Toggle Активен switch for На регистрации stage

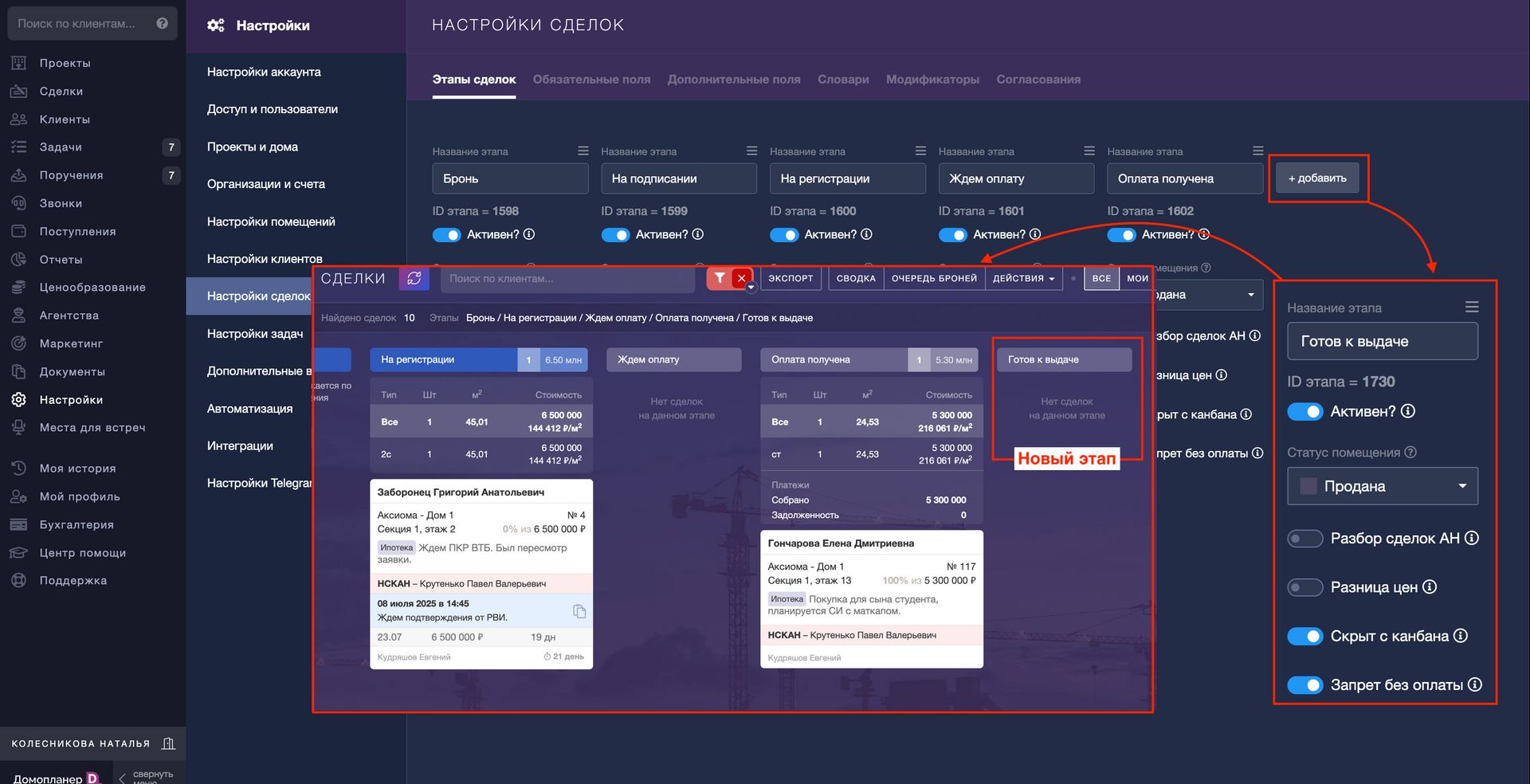[x=784, y=235]
